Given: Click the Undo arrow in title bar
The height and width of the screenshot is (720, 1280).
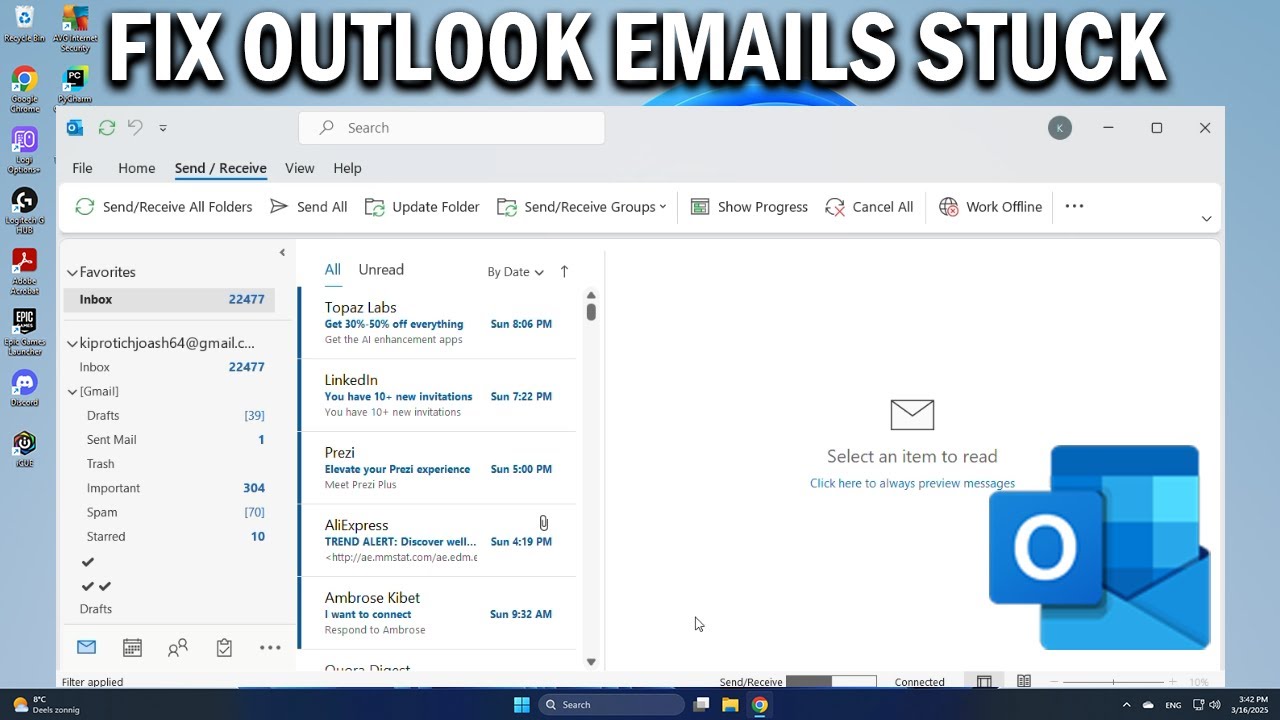Looking at the screenshot, I should (x=135, y=127).
